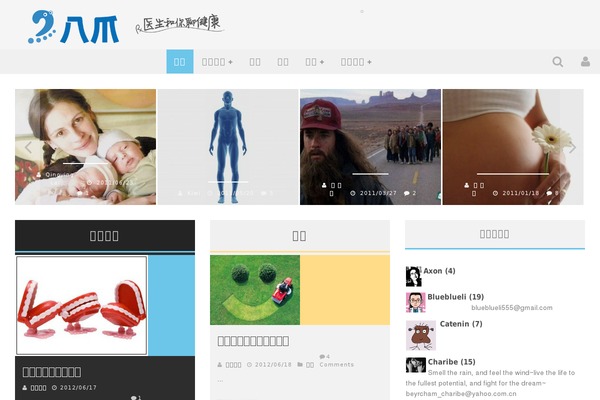600x400 pixels.
Task: Click clock icon beside 2012/06/18 date
Action: tap(249, 365)
